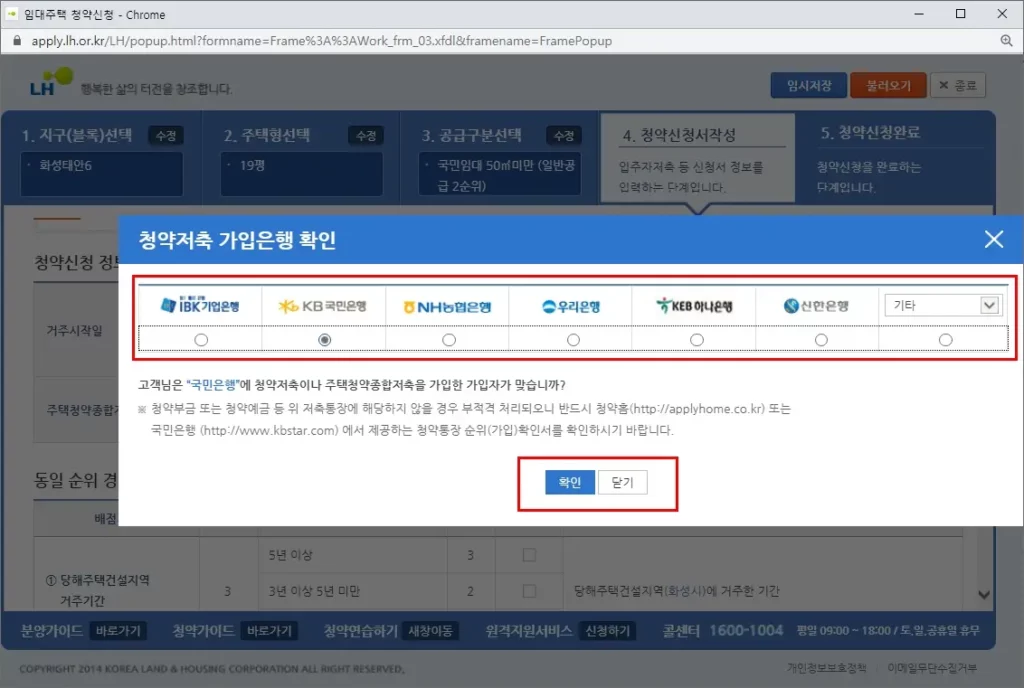Select the 신한은행 radio button

[x=821, y=340]
